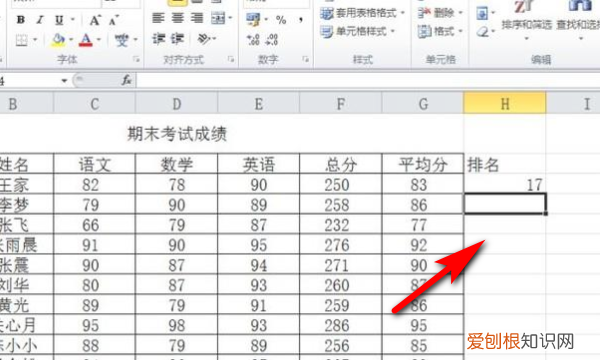Screen dimensions: 600x360
Task: Open 对齐方式 alignment dialog launcher
Action: coord(231,59)
